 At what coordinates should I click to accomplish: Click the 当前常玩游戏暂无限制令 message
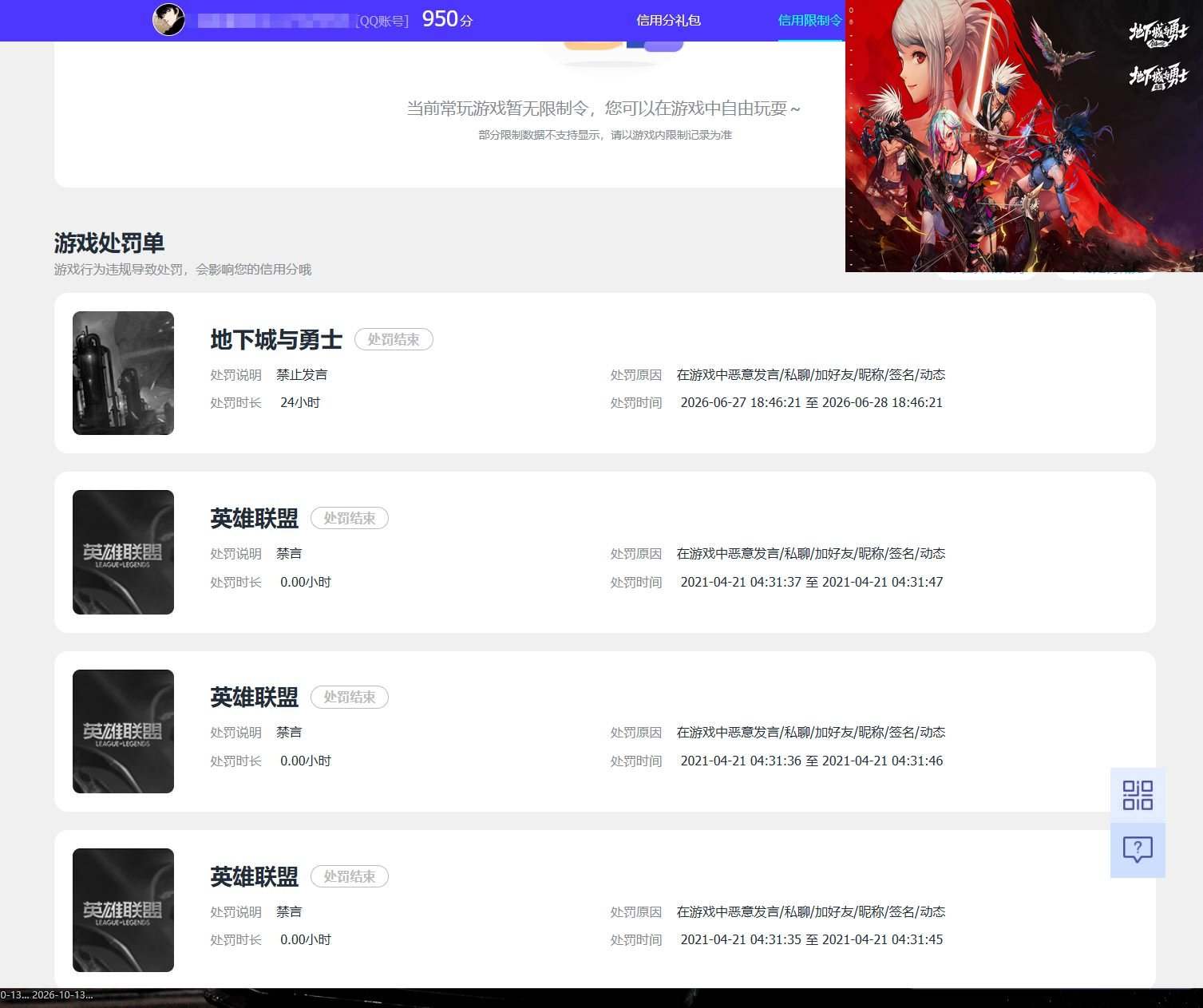(603, 109)
